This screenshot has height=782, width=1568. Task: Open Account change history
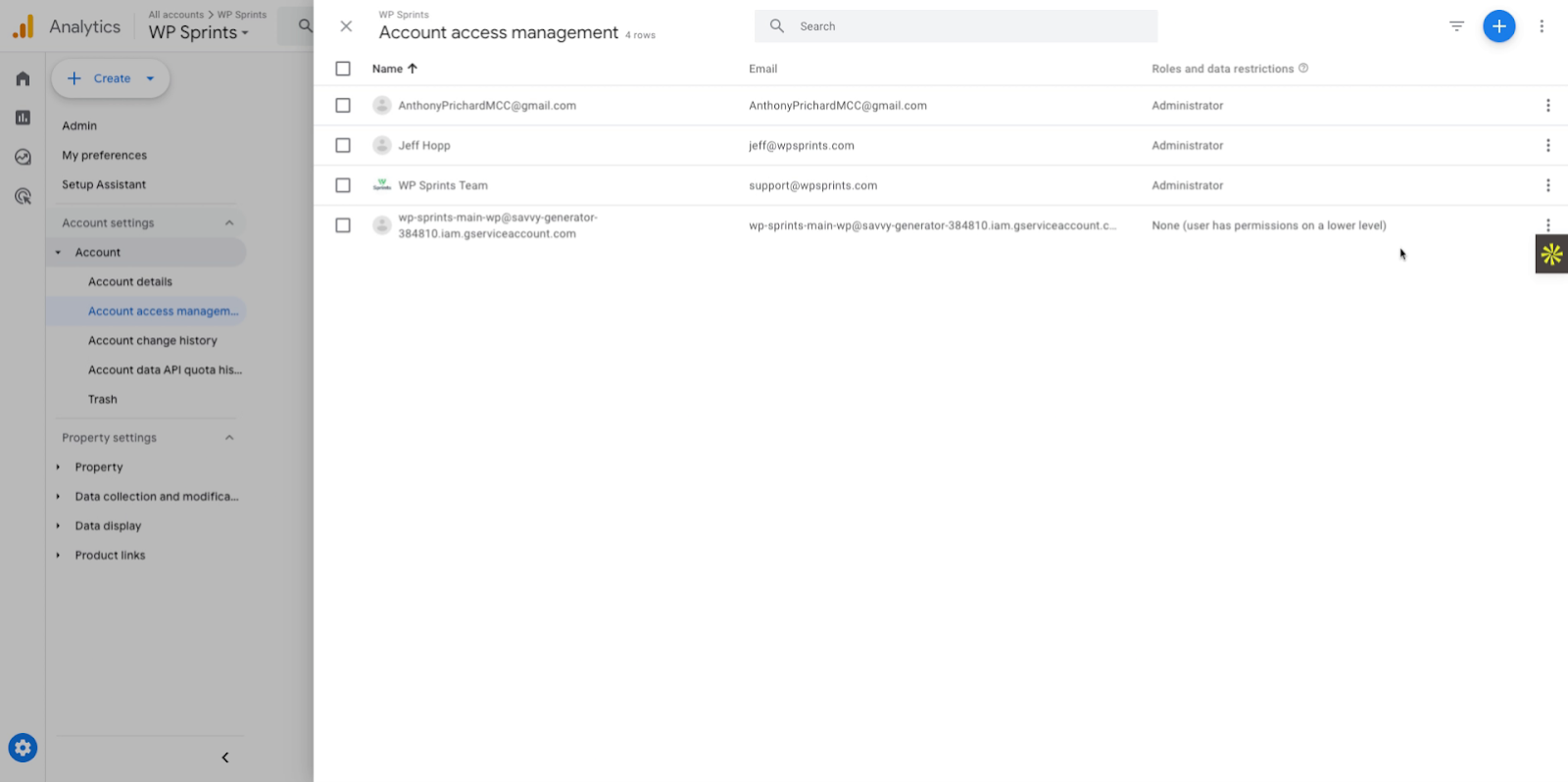[x=153, y=341]
